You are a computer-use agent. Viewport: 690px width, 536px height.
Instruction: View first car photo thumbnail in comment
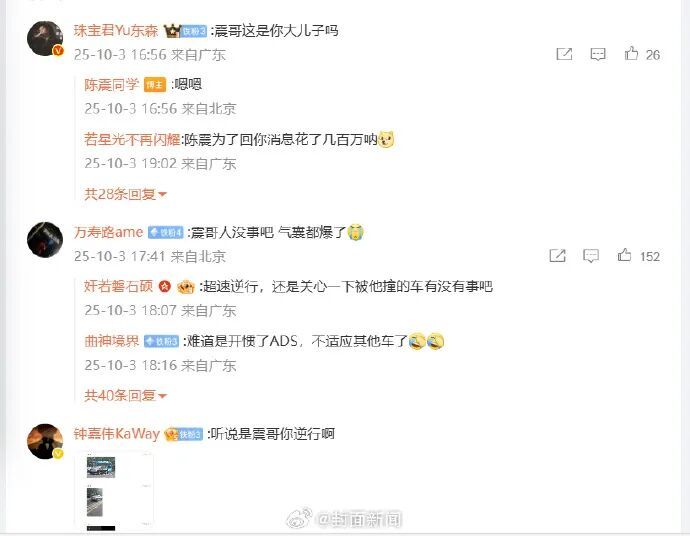point(101,467)
